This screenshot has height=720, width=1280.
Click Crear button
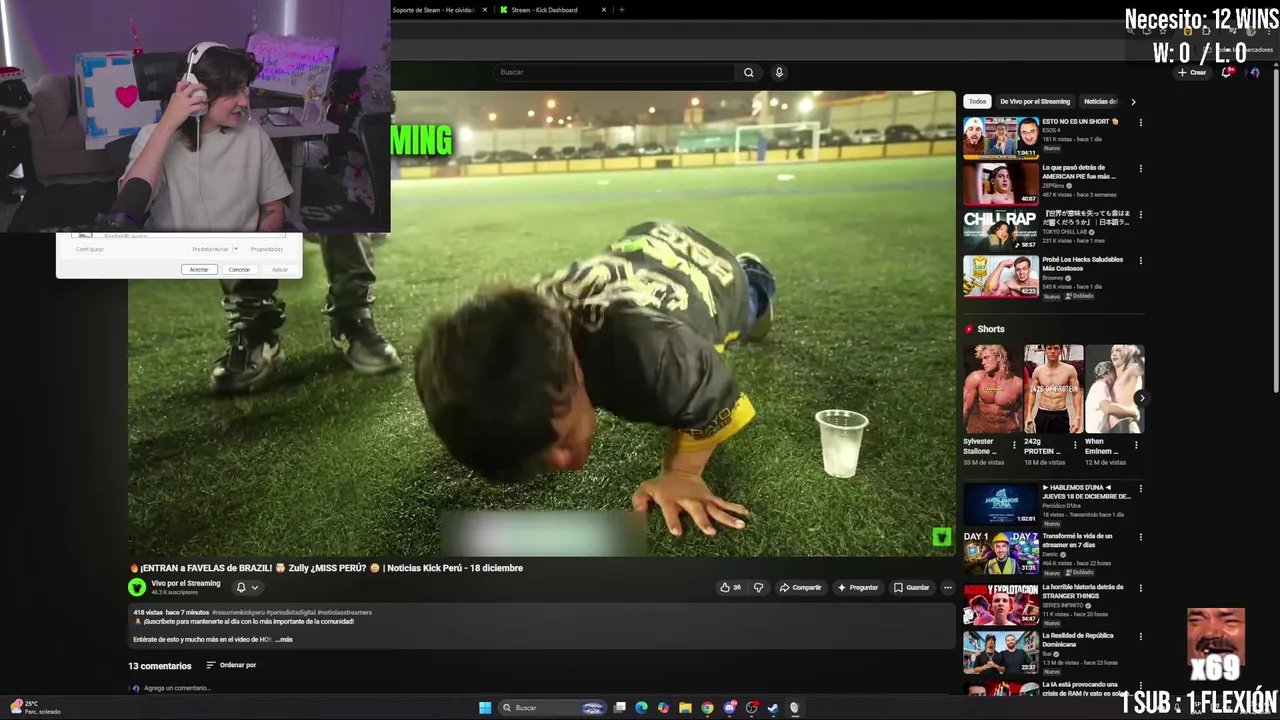[1192, 72]
